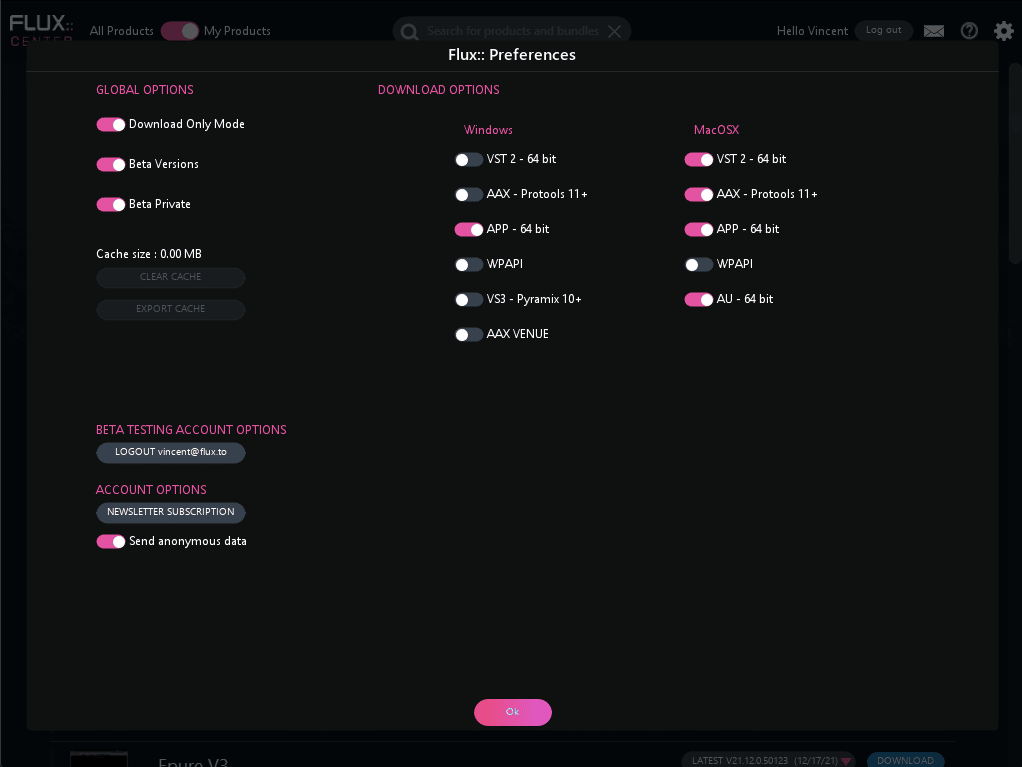This screenshot has height=767, width=1022.
Task: Disable the Beta Versions switch
Action: 110,164
